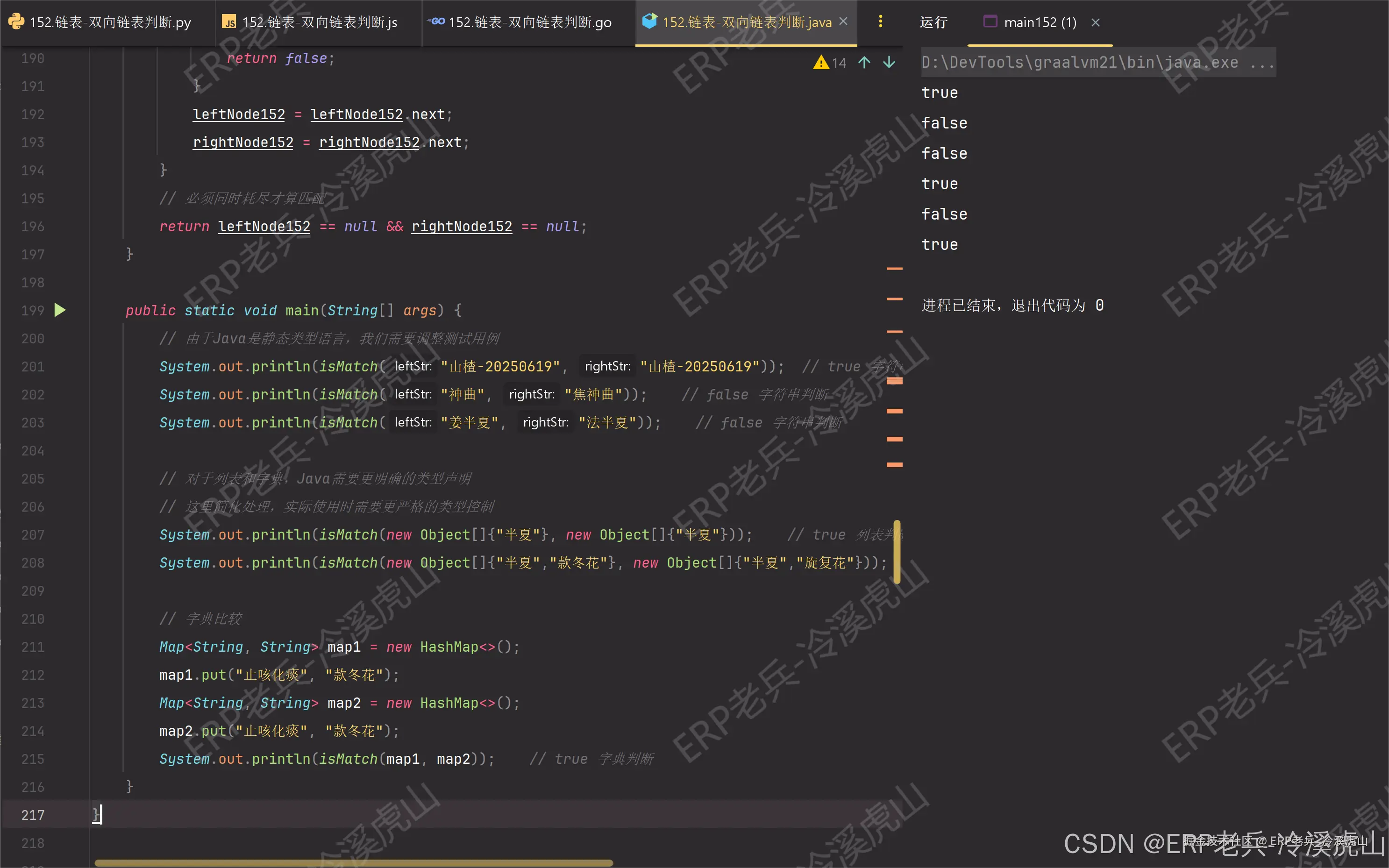
Task: Click the warning triangle showing 14 problems
Action: [x=821, y=63]
